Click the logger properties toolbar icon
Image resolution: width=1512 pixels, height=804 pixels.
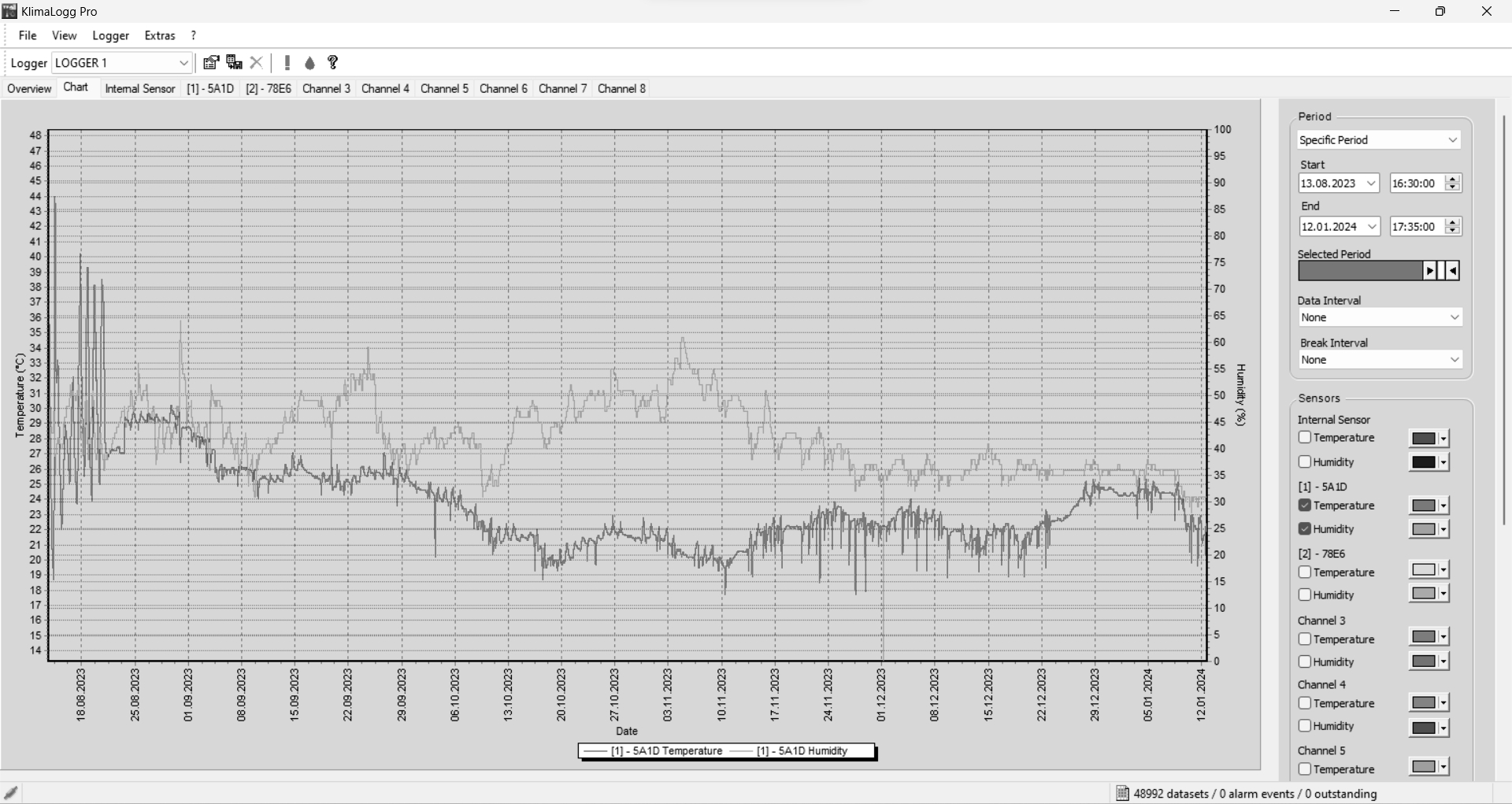coord(211,63)
